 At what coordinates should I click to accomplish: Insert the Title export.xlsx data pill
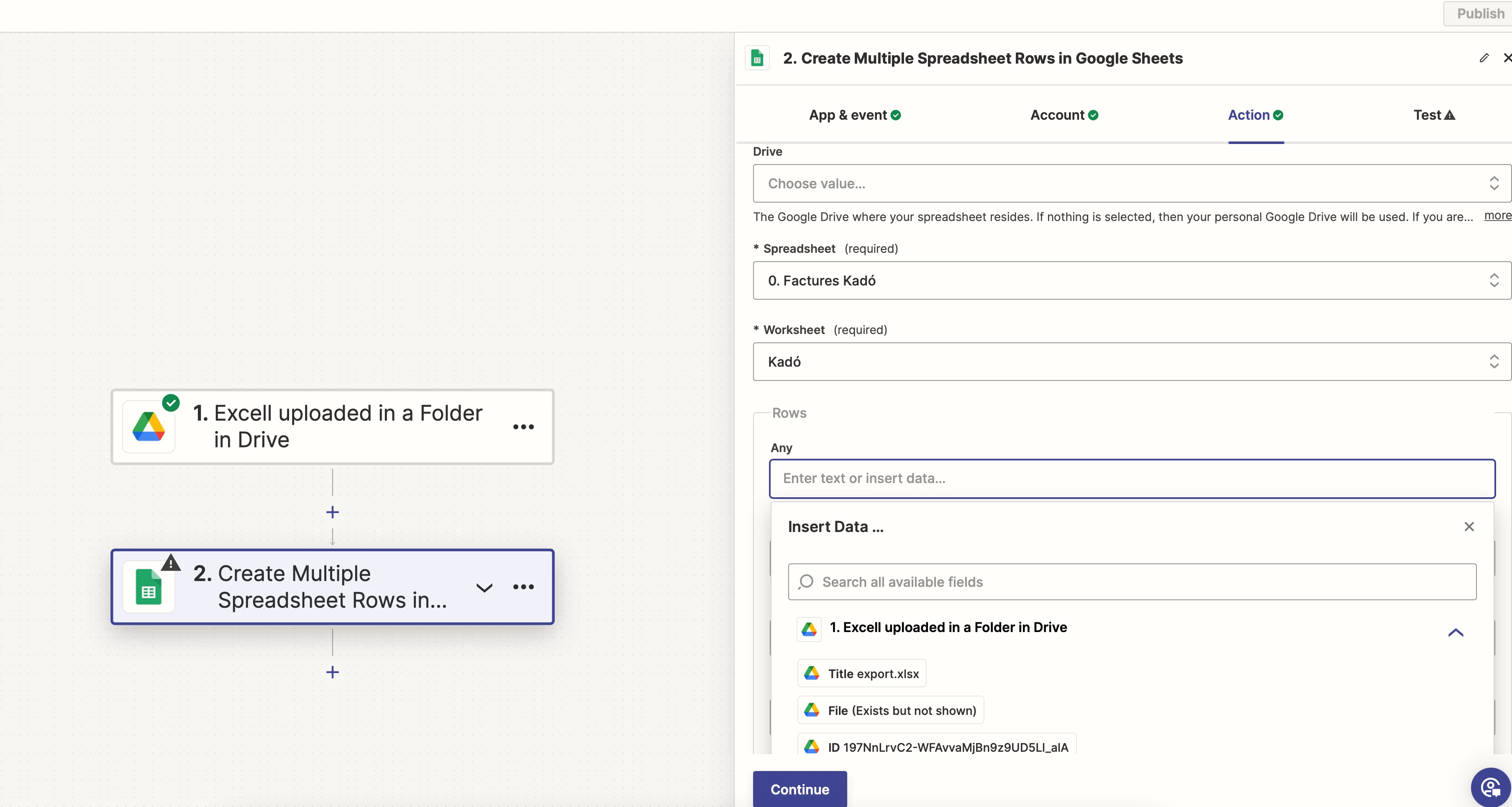(x=862, y=673)
